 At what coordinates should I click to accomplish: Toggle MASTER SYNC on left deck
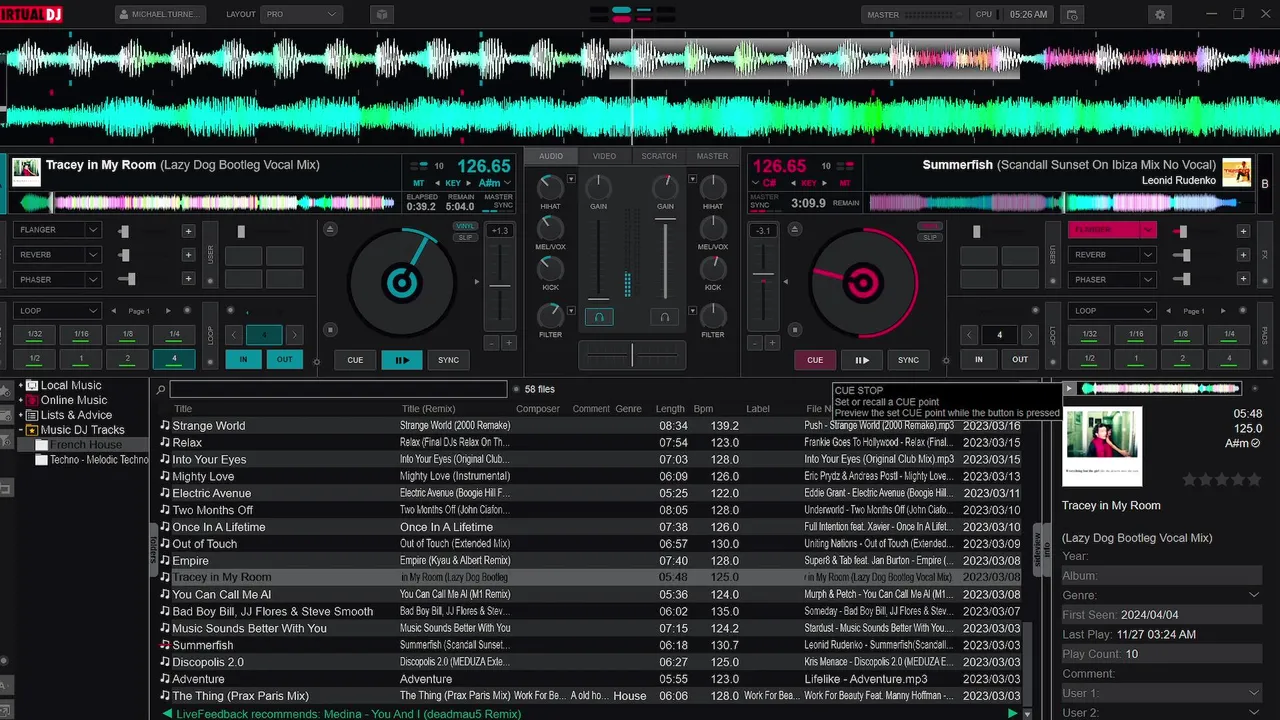tap(498, 201)
